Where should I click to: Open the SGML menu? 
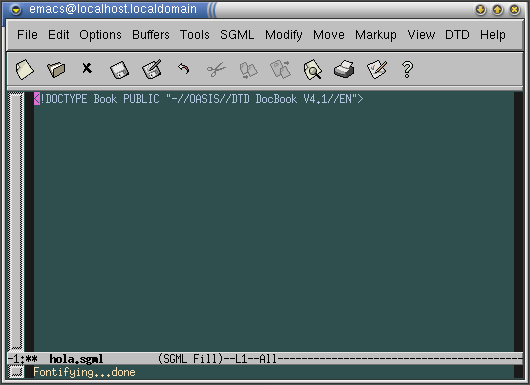pos(237,35)
